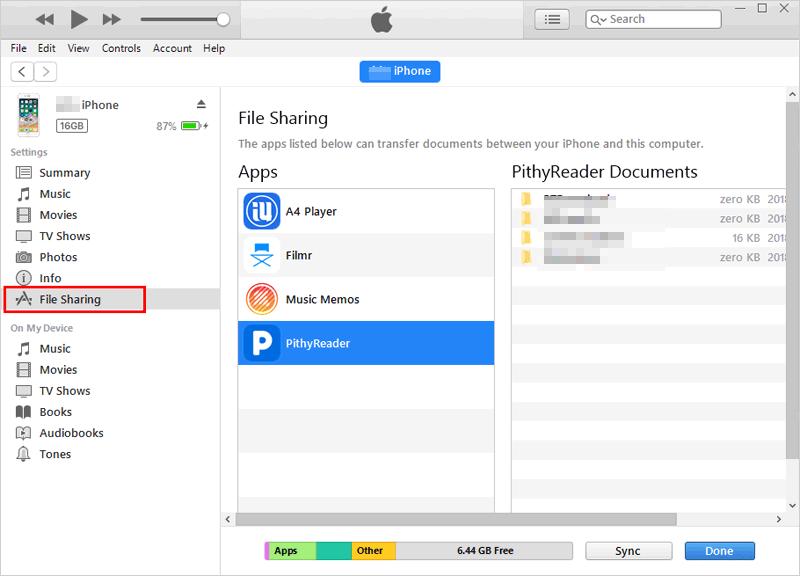Screen dimensions: 800x576
Task: Open the list view button near search
Action: point(552,19)
